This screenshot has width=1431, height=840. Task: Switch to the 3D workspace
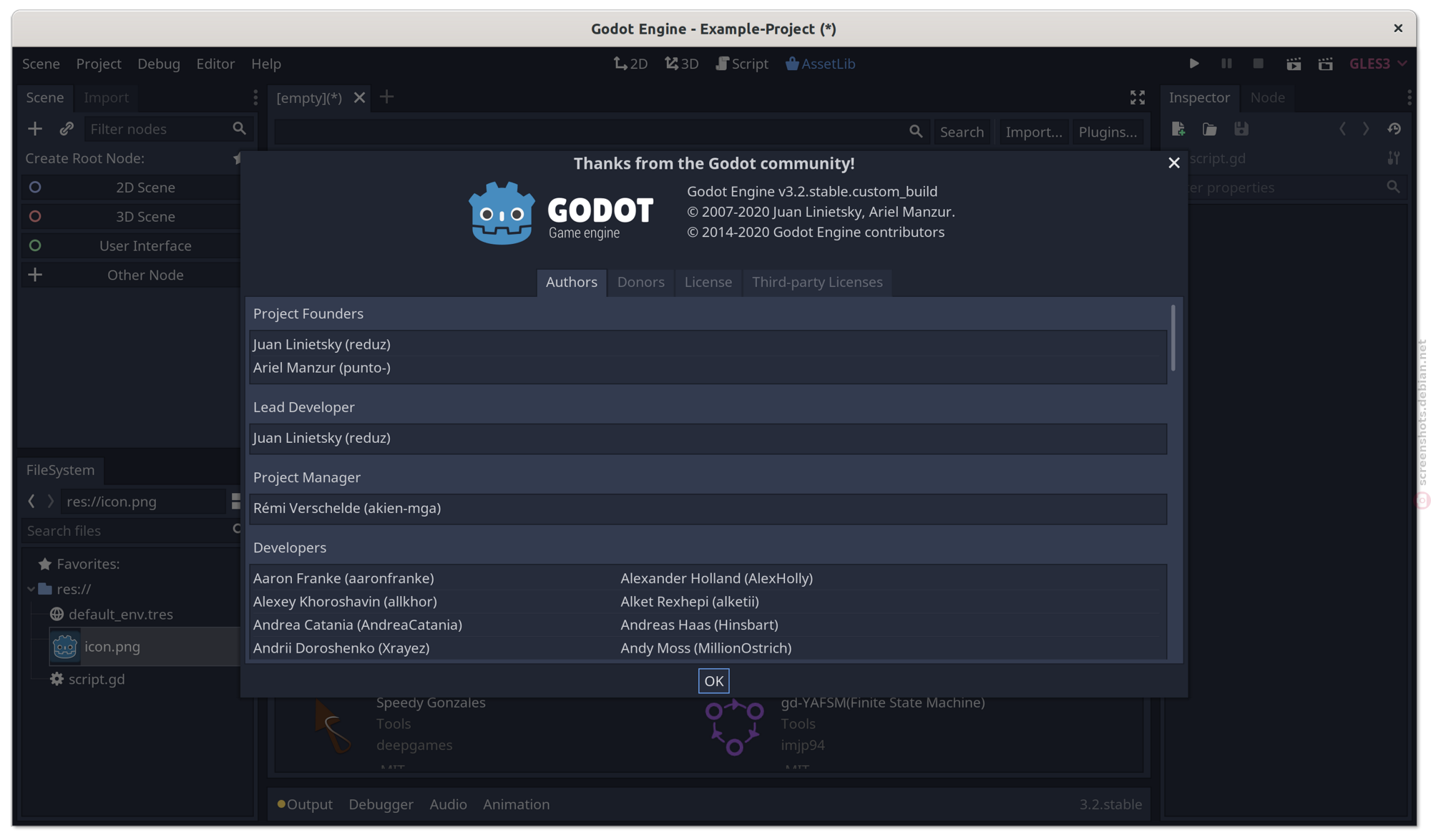pos(681,64)
